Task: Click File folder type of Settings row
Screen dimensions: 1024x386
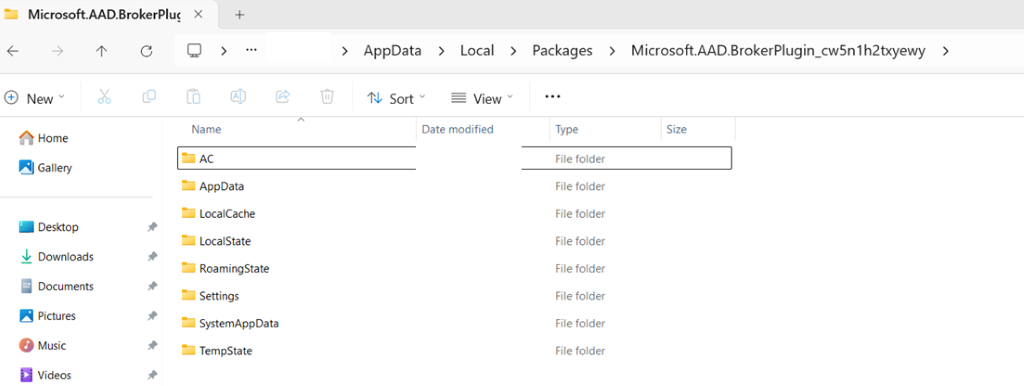Action: click(x=580, y=296)
